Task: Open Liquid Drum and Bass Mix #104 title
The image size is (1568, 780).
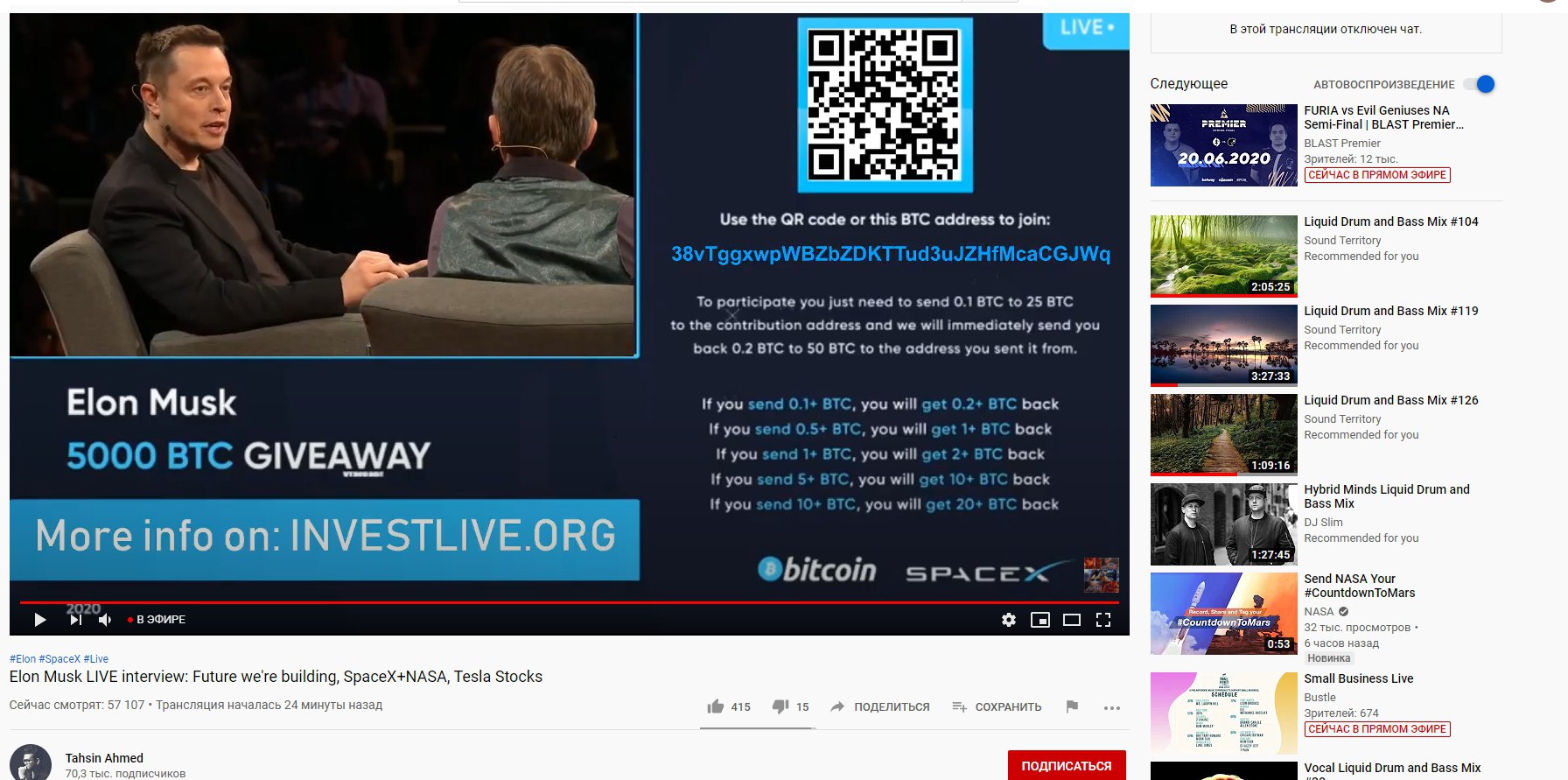Action: tap(1391, 221)
